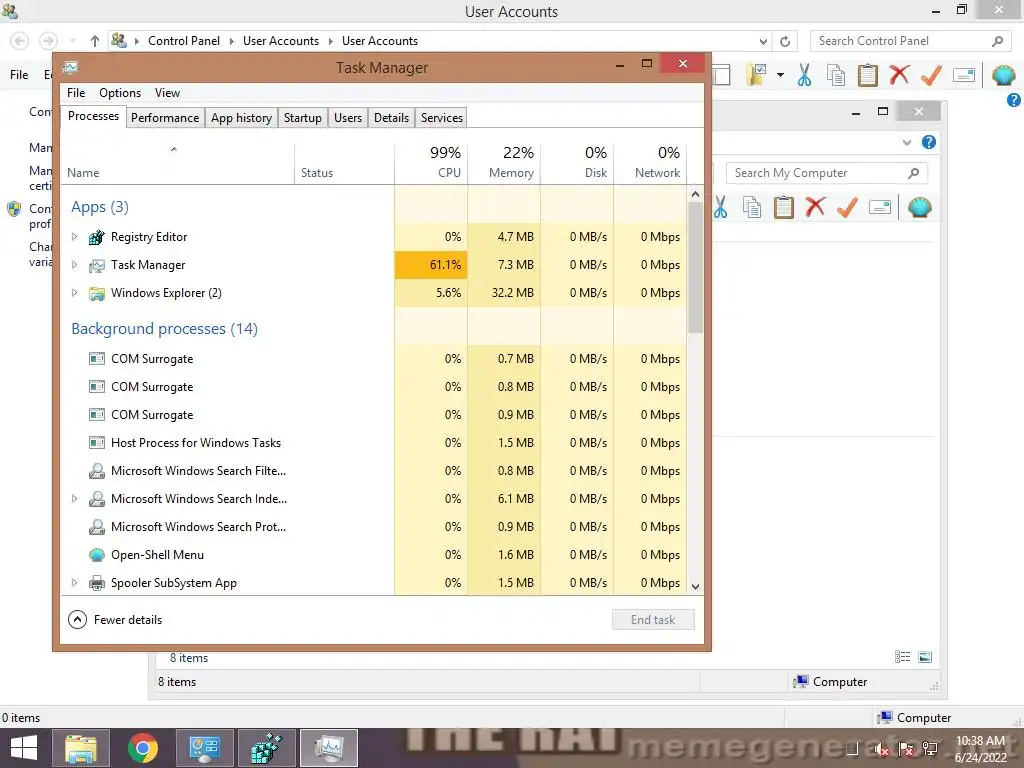Switch to large icons view in My Computer
Screen dimensions: 1024x768
tap(925, 657)
